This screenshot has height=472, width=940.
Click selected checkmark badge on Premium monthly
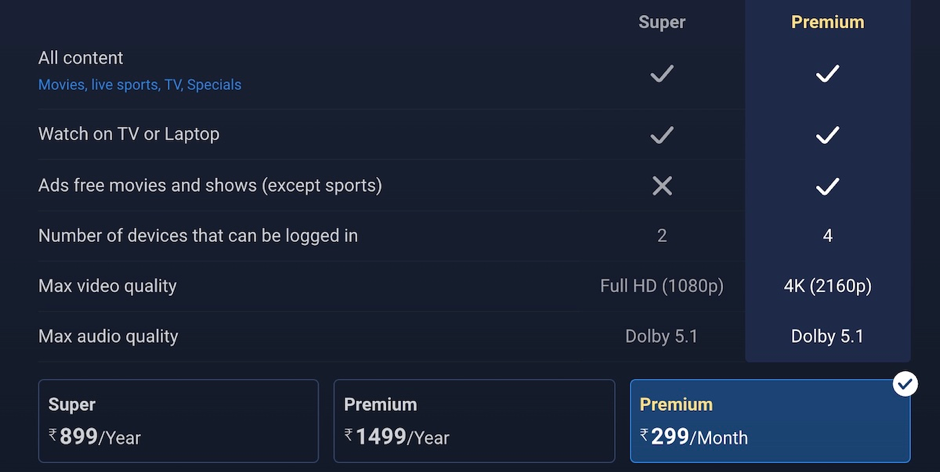click(905, 383)
